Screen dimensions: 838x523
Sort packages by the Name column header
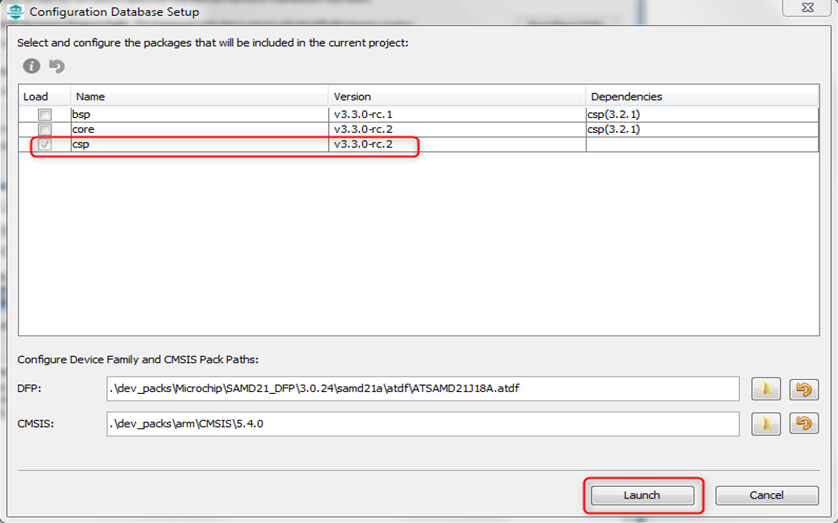pyautogui.click(x=198, y=97)
